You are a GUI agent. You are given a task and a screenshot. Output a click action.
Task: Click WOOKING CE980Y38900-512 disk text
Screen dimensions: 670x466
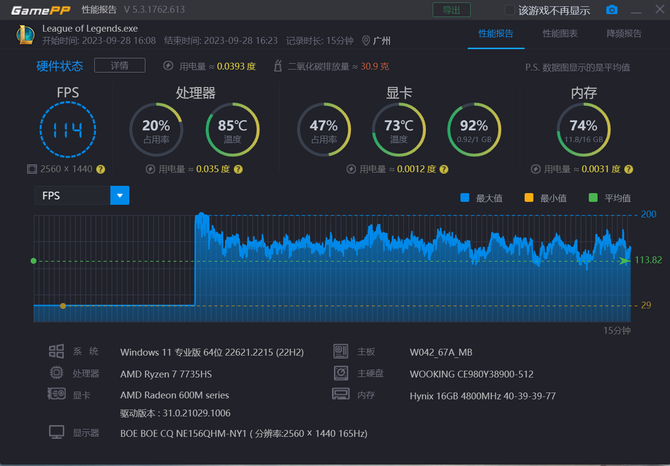click(471, 374)
